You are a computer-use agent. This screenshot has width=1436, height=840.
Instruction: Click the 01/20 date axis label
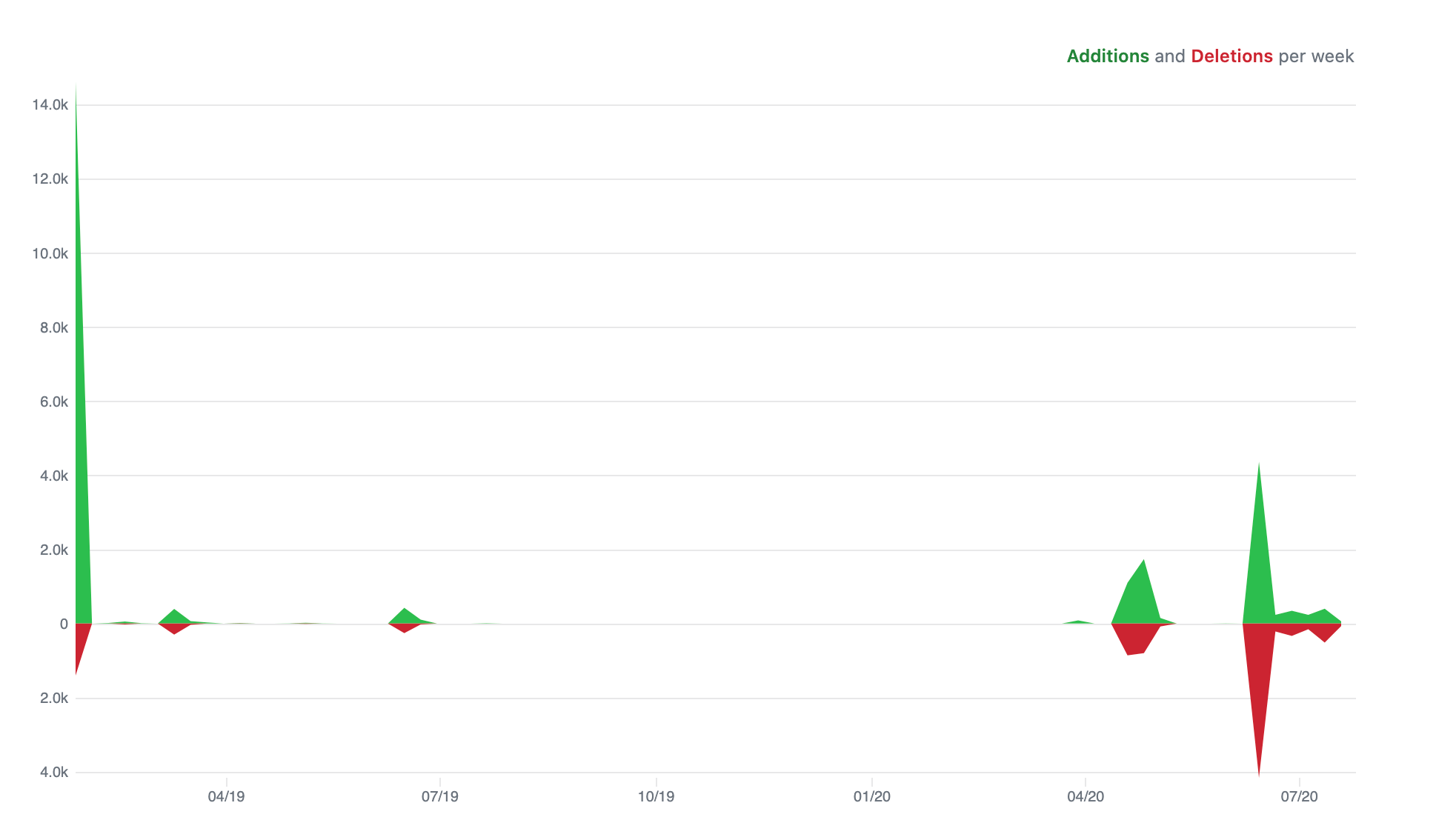tap(872, 796)
